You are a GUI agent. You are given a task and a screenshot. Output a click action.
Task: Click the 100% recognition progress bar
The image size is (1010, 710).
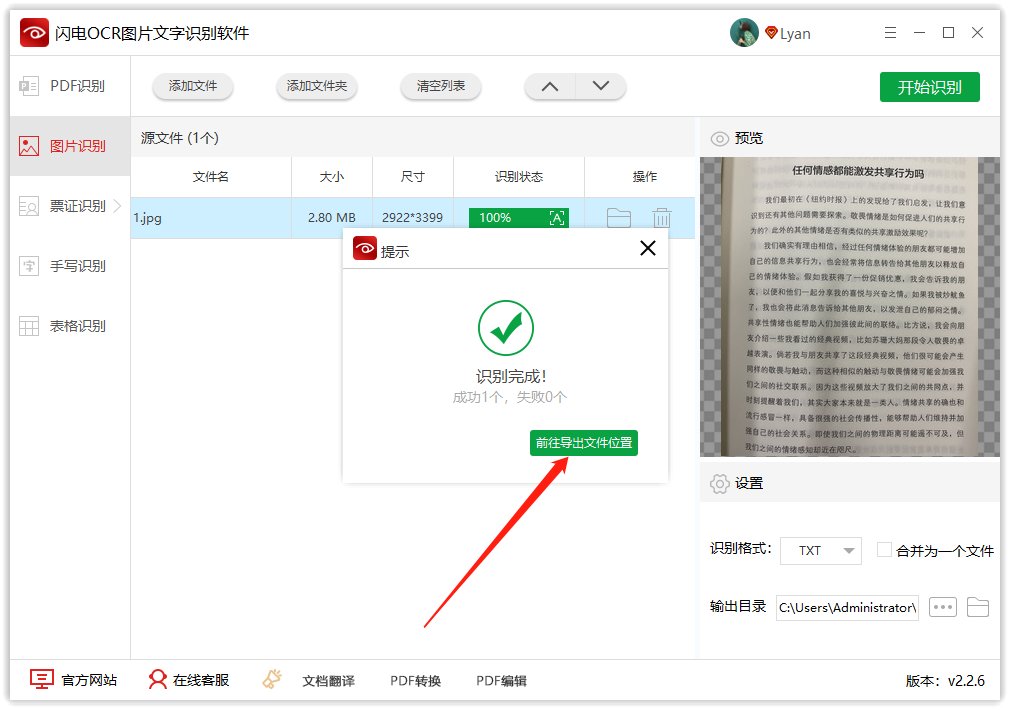[518, 217]
